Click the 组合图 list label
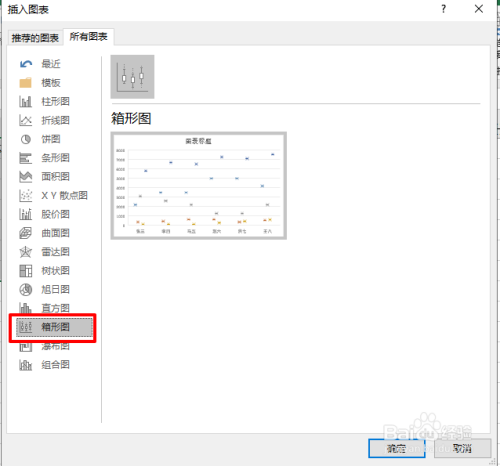The image size is (500, 466). coord(55,365)
